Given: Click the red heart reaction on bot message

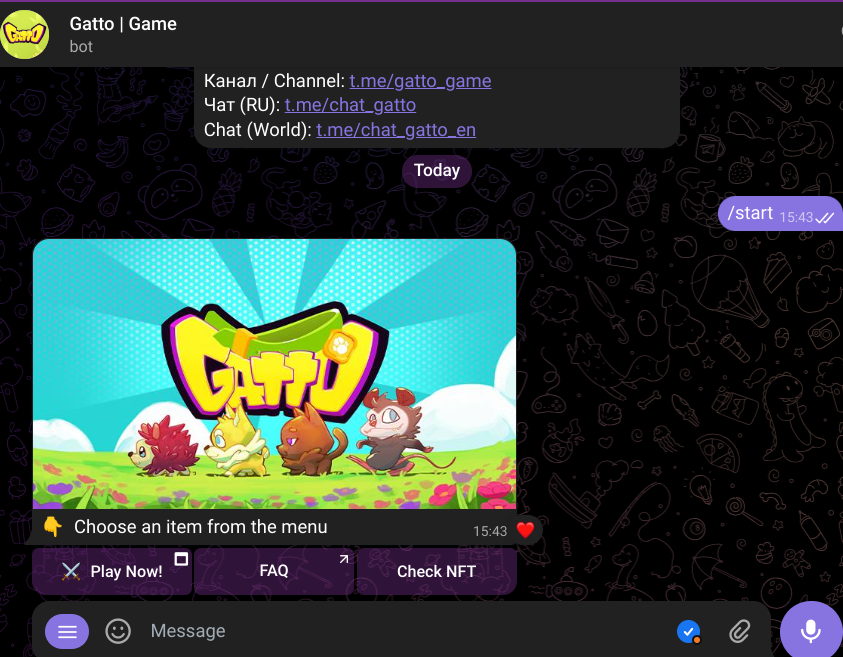Looking at the screenshot, I should (525, 530).
